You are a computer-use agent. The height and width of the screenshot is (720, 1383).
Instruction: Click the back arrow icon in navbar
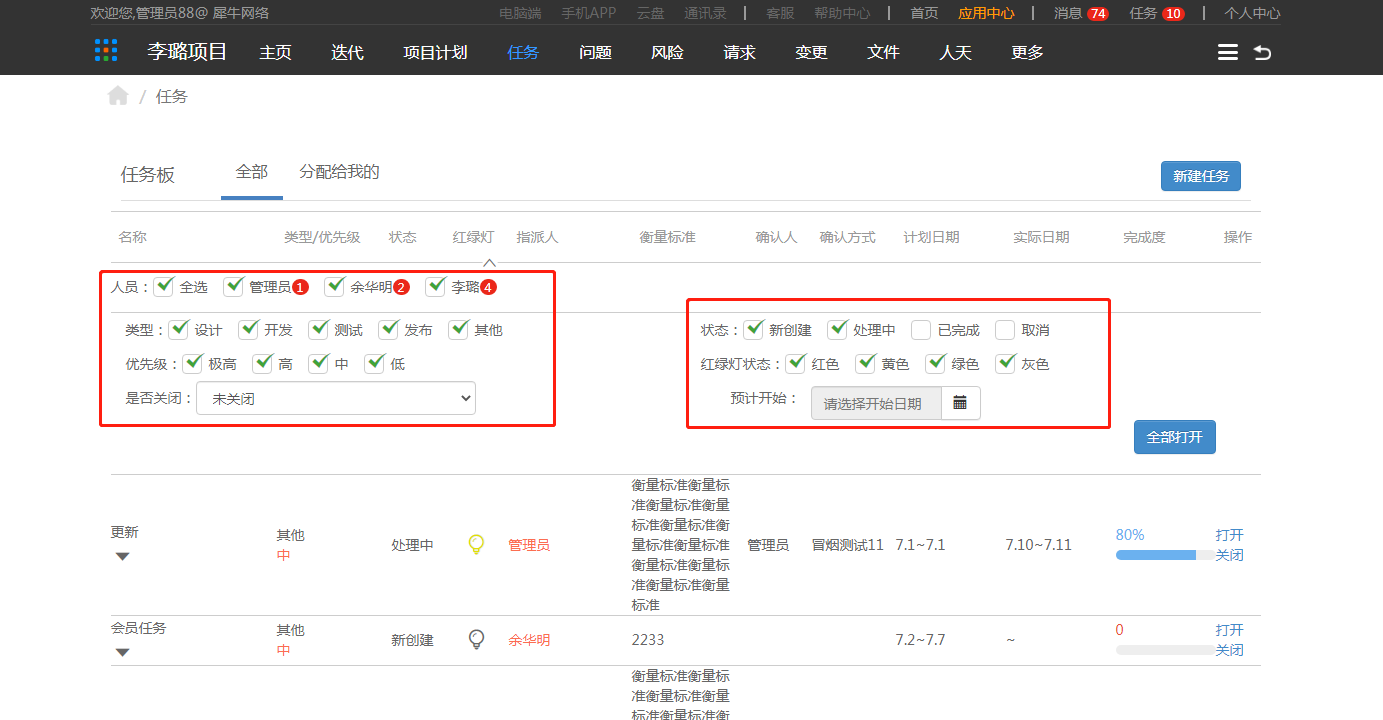(x=1263, y=52)
